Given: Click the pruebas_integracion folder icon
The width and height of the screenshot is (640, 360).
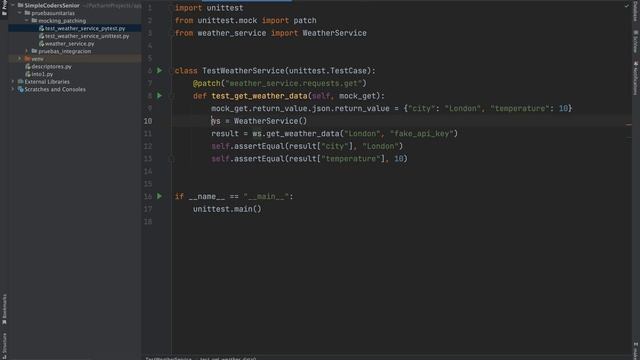Looking at the screenshot, I should [34, 51].
